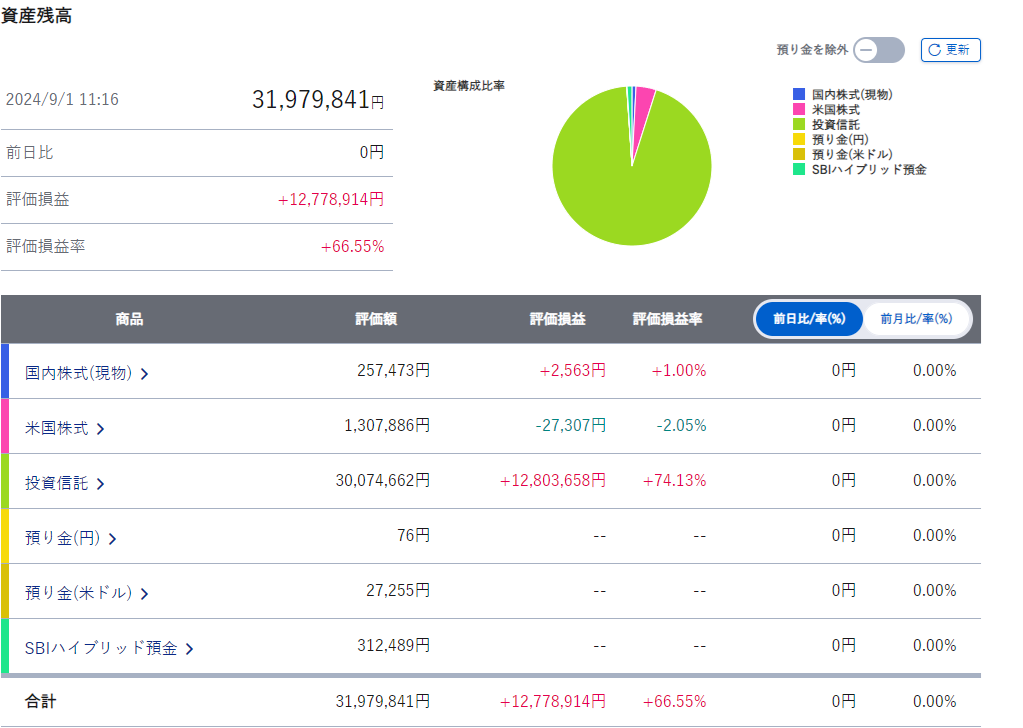The height and width of the screenshot is (728, 1023).
Task: Click the 更新 refresh button
Action: (x=950, y=50)
